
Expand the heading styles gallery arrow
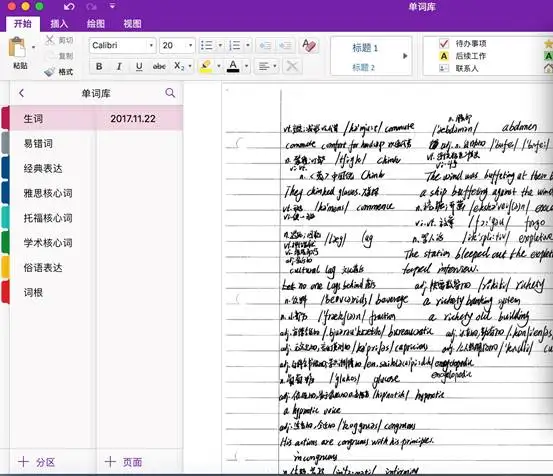coord(405,56)
